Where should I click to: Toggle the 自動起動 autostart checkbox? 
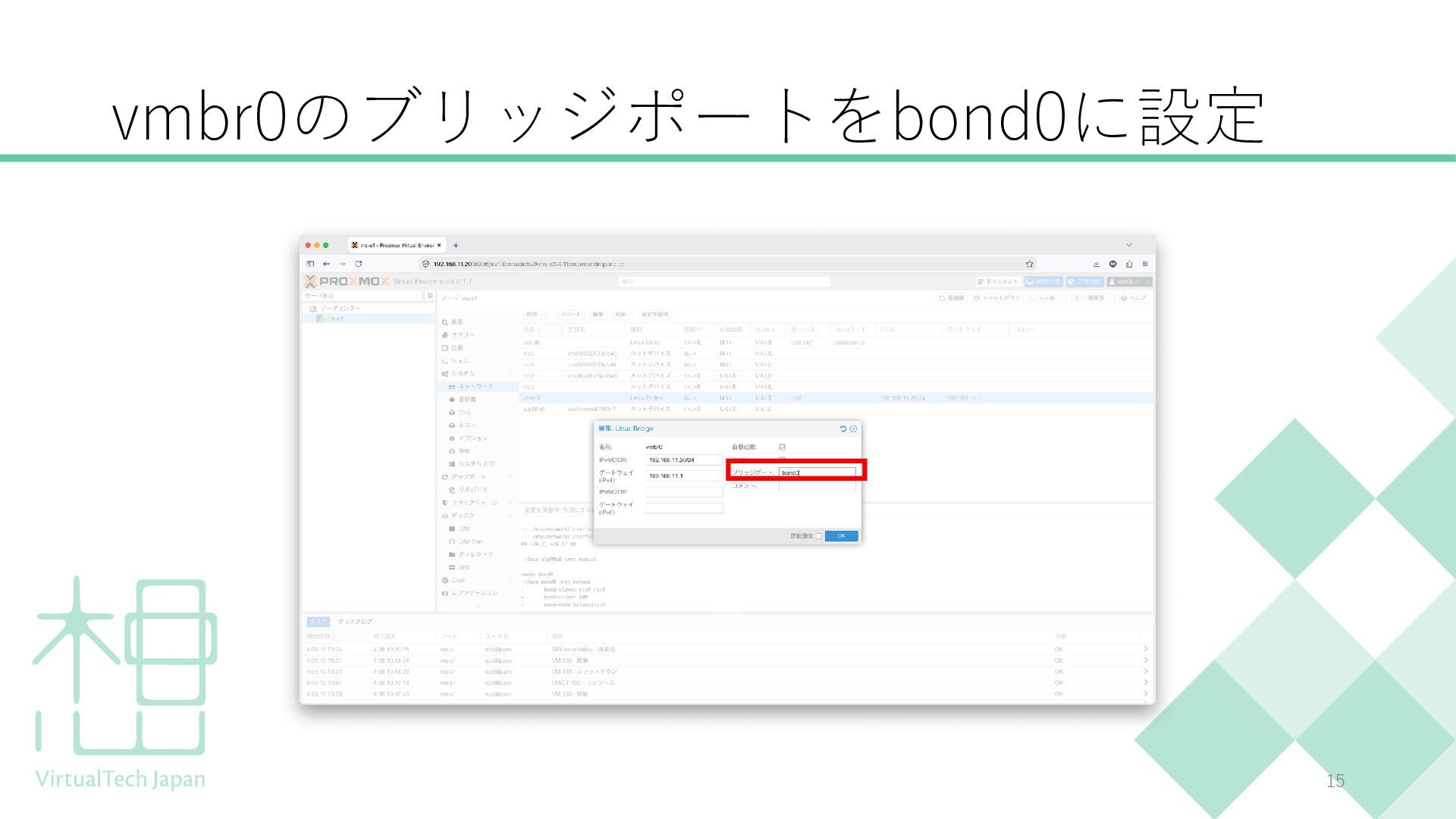782,447
